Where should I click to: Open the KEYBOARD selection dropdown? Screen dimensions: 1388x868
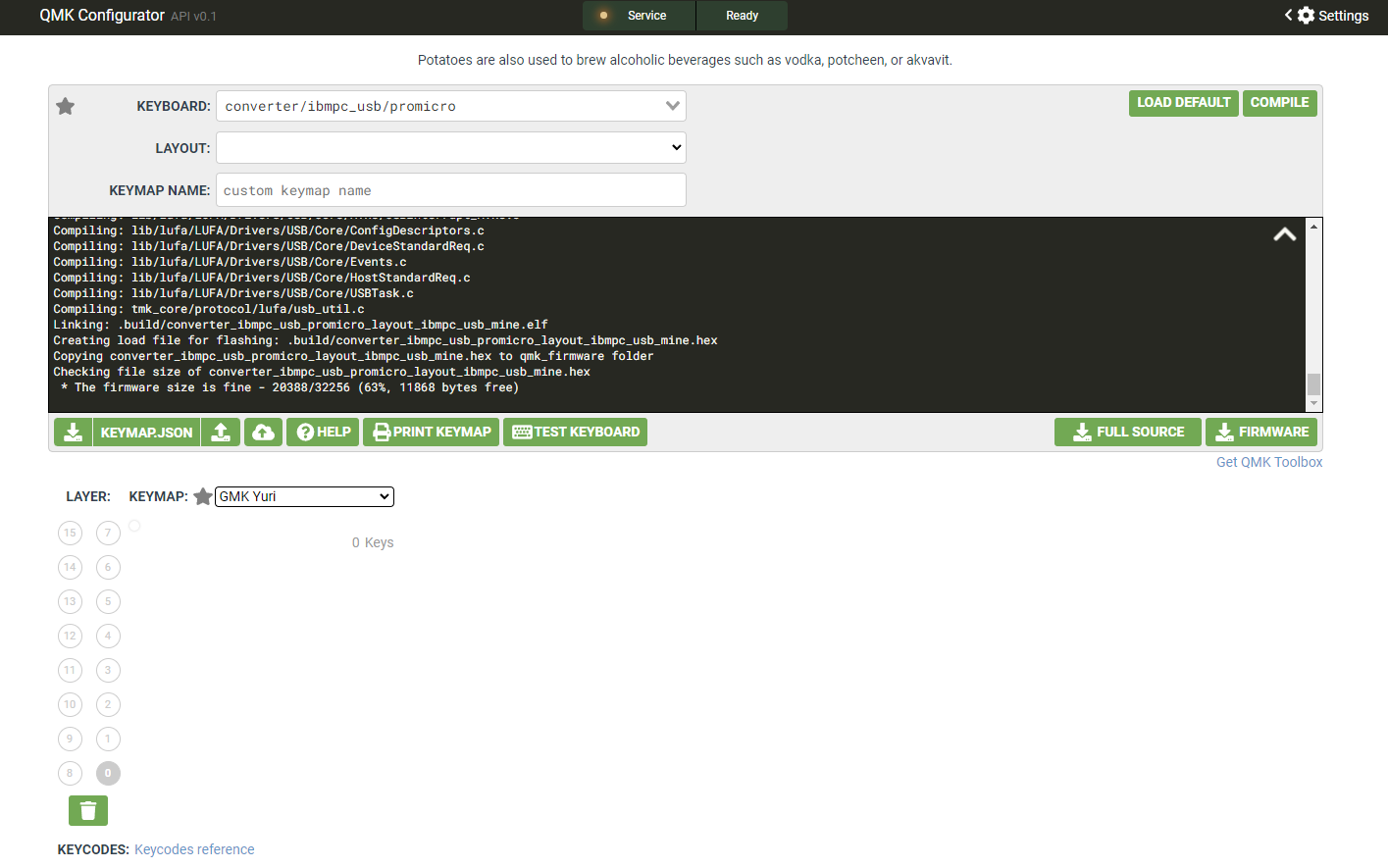(450, 106)
